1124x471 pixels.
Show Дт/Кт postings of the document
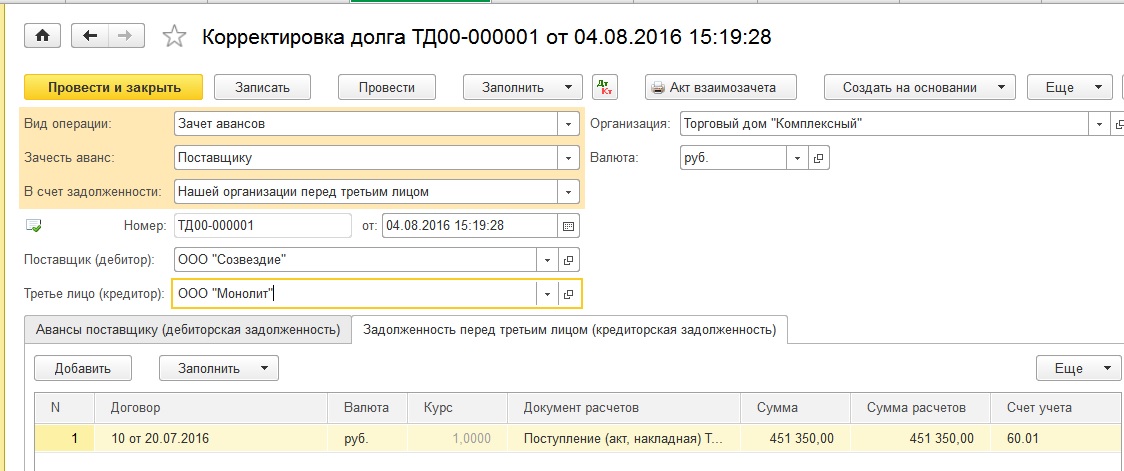[x=605, y=87]
